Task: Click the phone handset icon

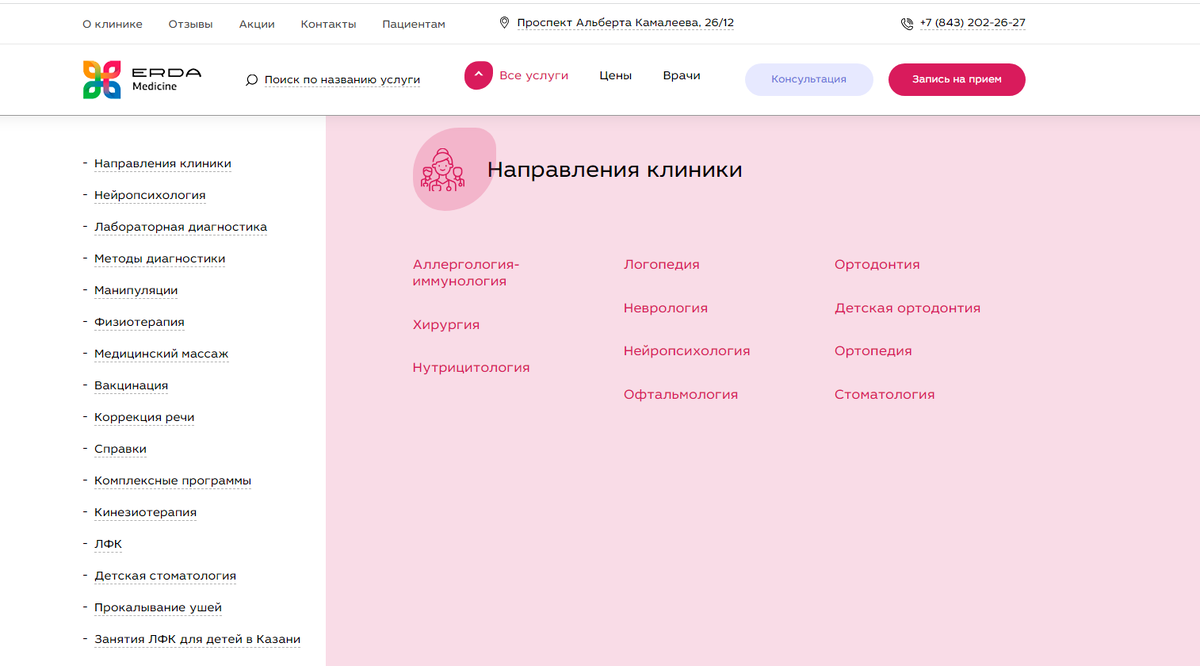Action: click(x=907, y=23)
